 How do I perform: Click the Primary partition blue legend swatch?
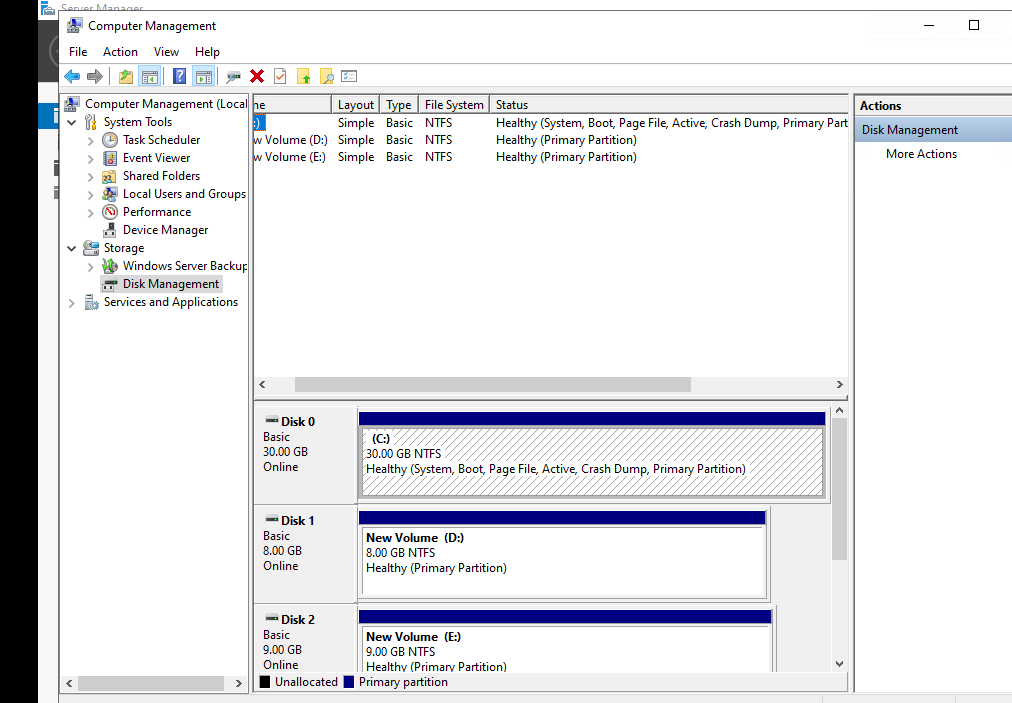[x=349, y=682]
